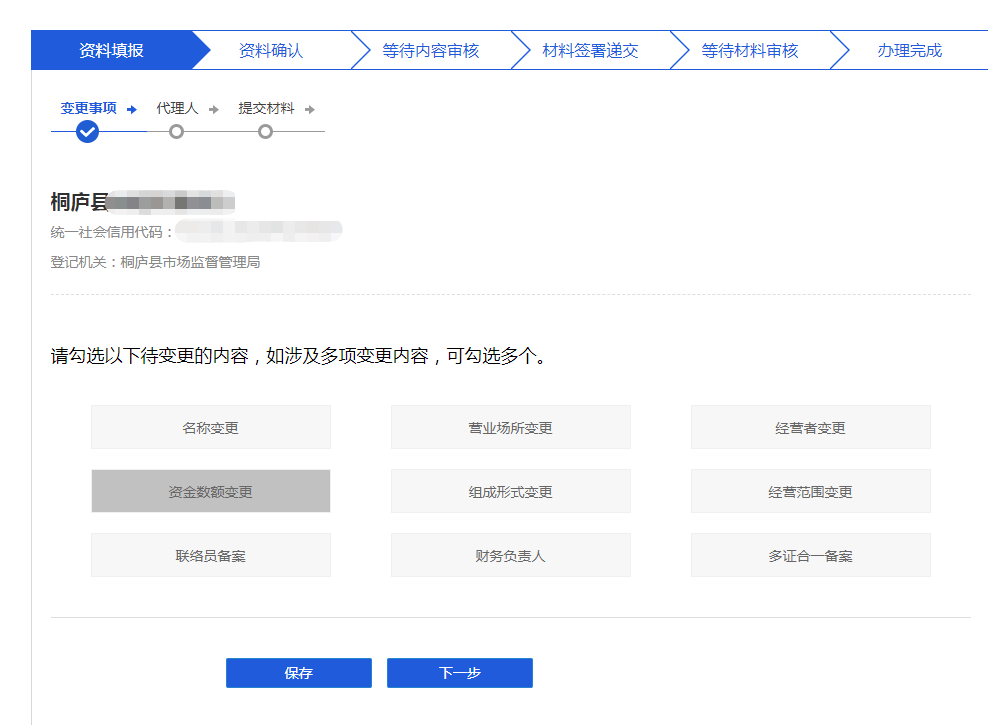Image resolution: width=988 pixels, height=725 pixels.
Task: Select the 名称变更 change option
Action: pos(211,427)
